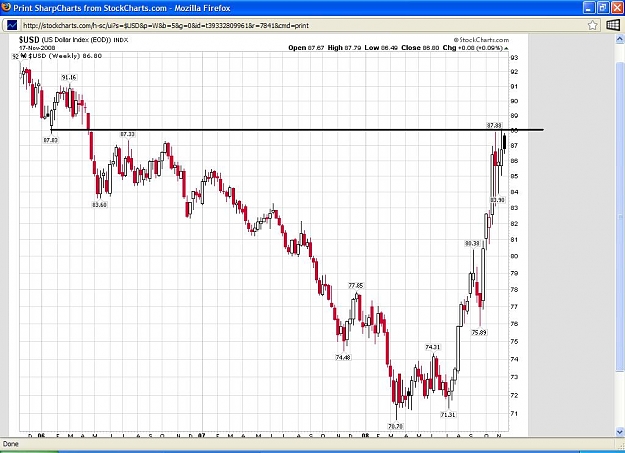Click the (US Dollar Index (EOD)) INDX subtitle
This screenshot has width=625, height=453.
tap(85, 40)
